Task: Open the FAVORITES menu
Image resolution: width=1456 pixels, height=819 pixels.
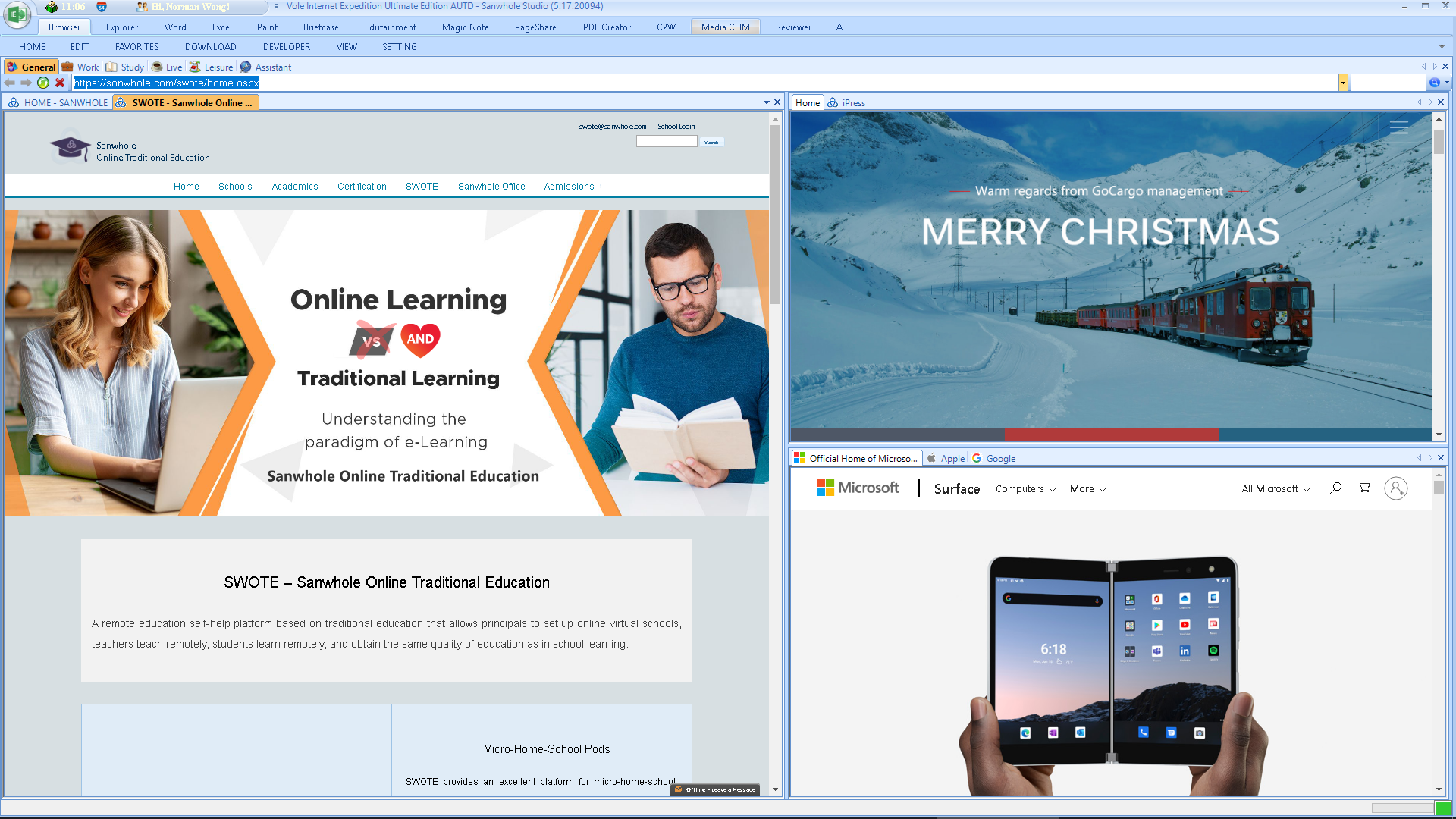Action: click(137, 47)
